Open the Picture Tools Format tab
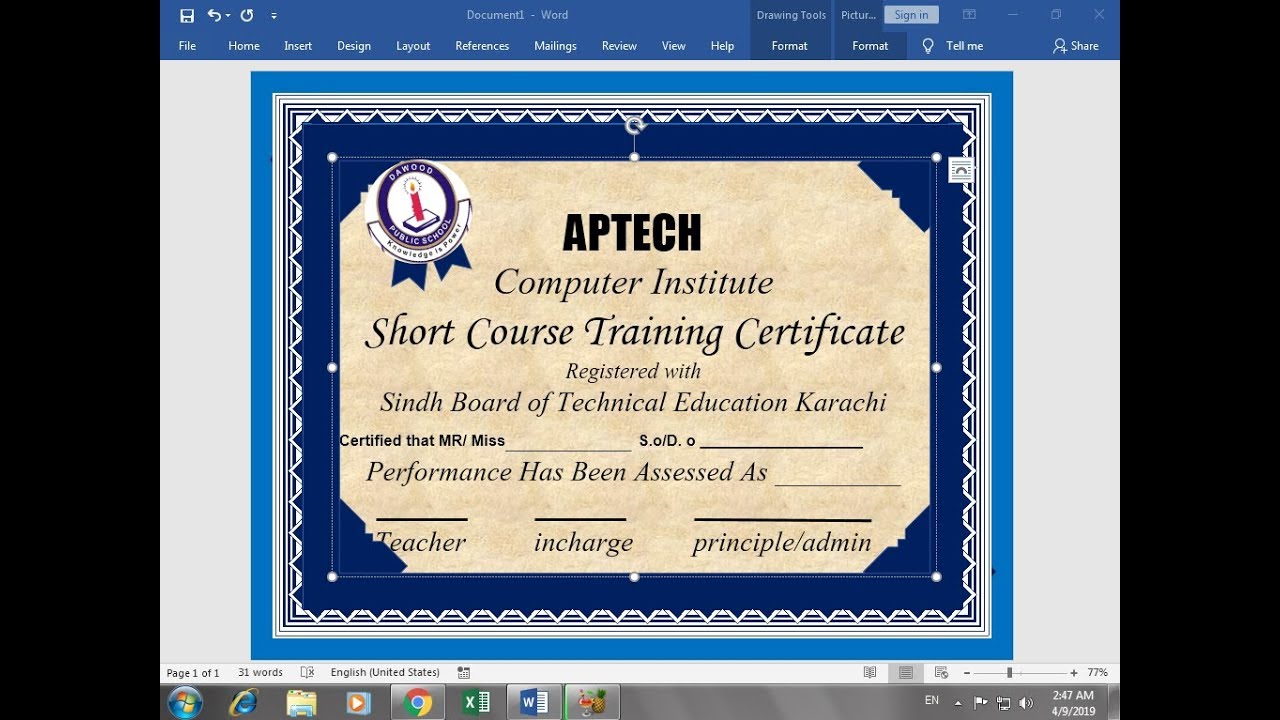1280x720 pixels. 870,46
